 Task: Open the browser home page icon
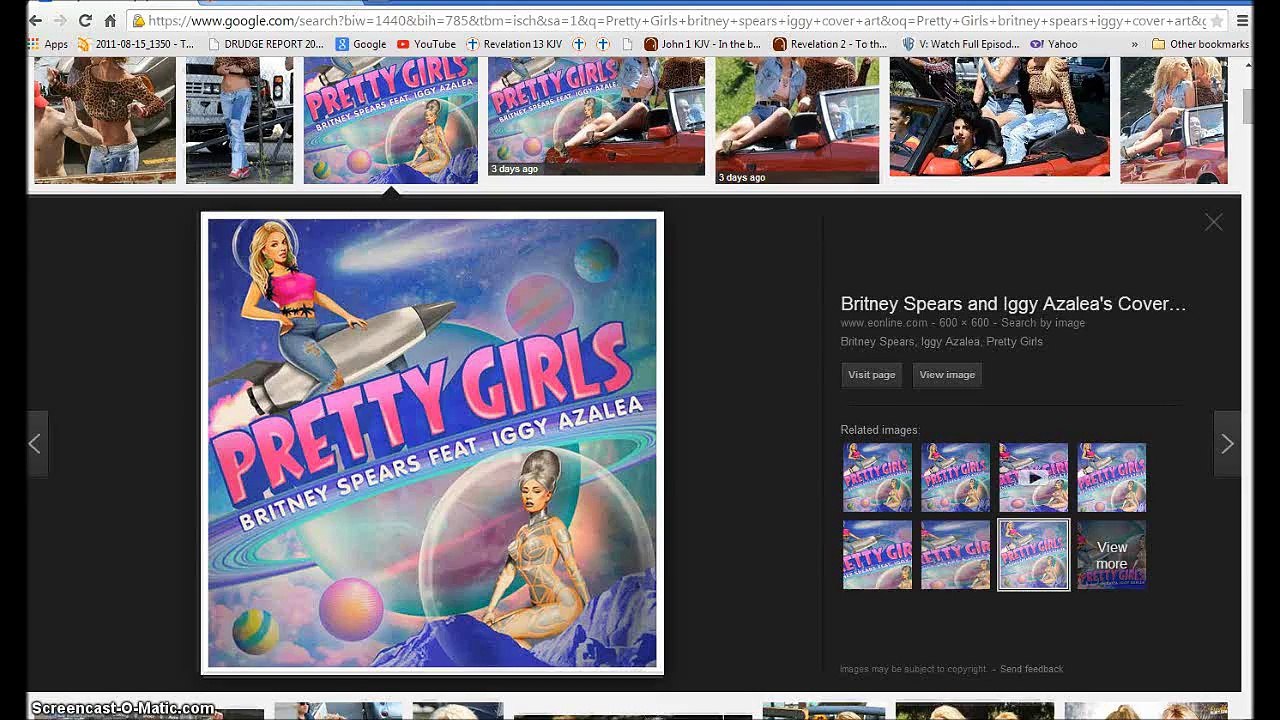pyautogui.click(x=110, y=20)
